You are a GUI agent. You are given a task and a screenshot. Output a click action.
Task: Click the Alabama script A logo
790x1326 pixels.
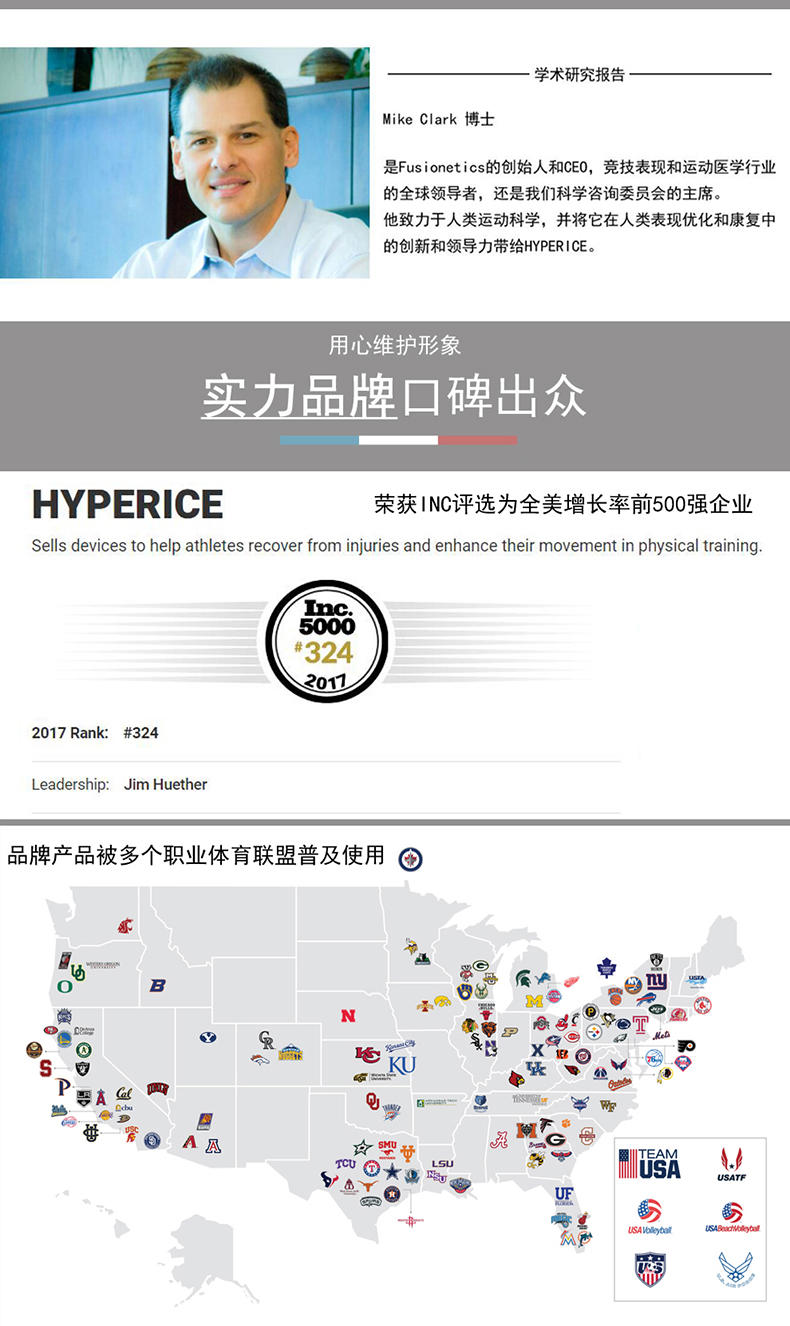[499, 1139]
